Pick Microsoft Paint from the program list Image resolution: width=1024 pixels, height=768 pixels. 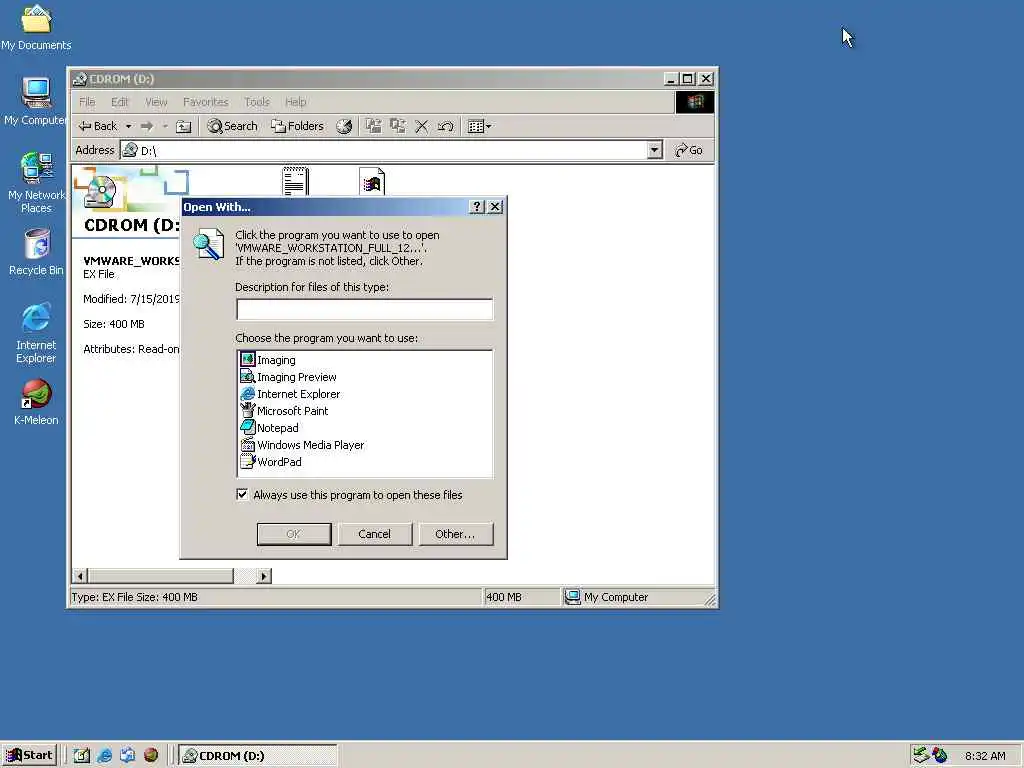pos(285,411)
